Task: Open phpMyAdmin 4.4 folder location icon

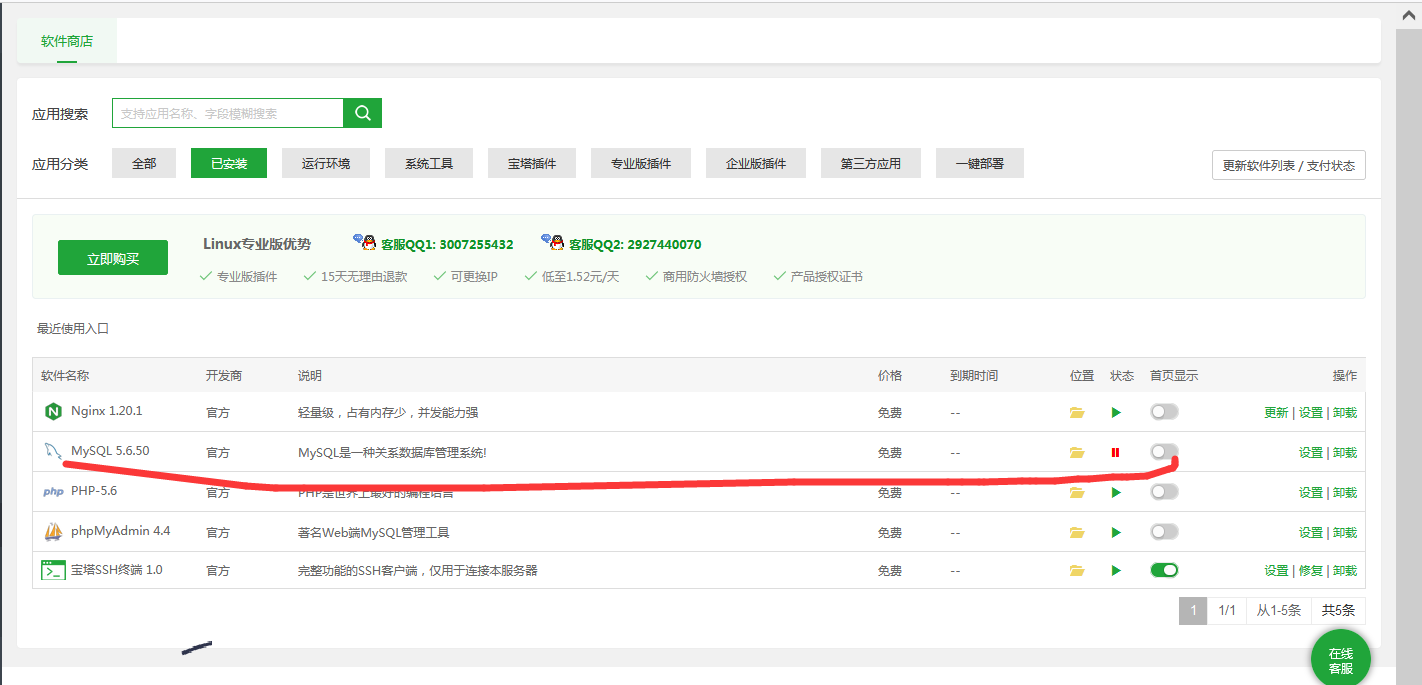Action: tap(1077, 532)
